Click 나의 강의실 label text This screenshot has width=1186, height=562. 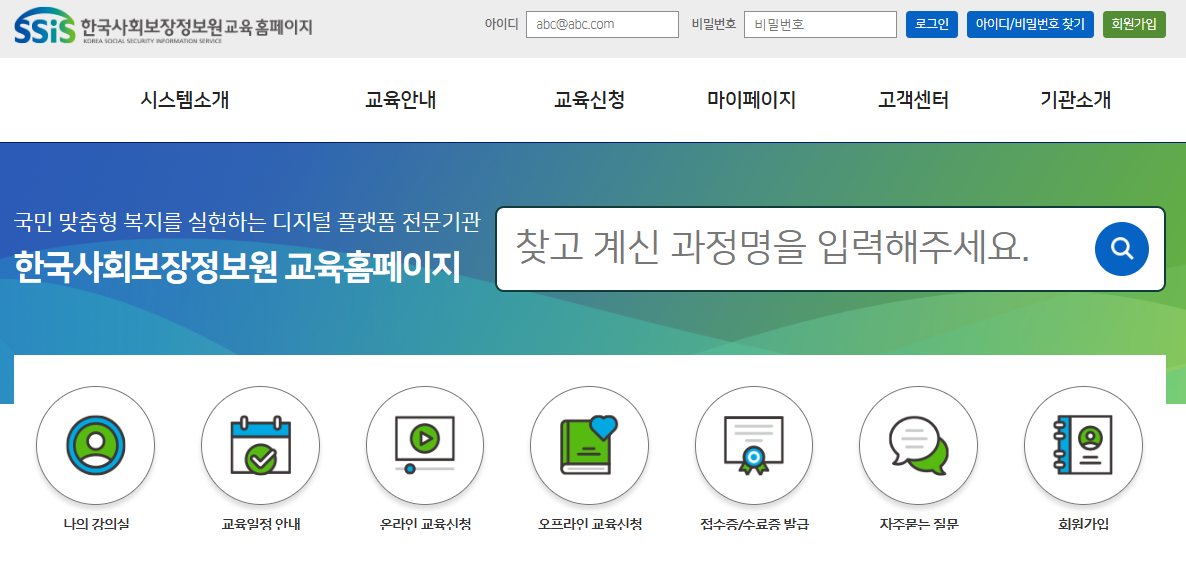point(95,524)
